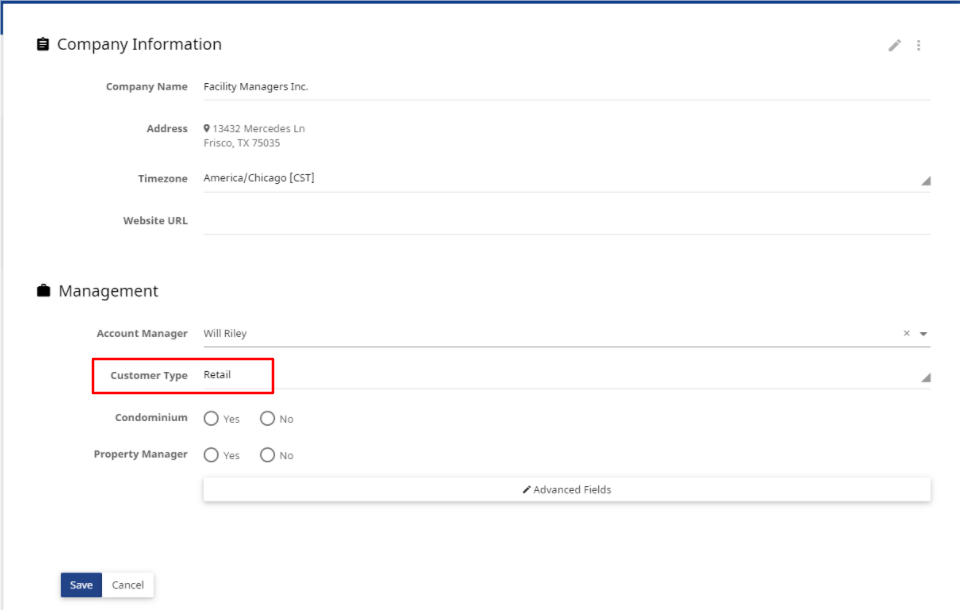Image resolution: width=972 pixels, height=610 pixels.
Task: Click the Retail value in Customer Type
Action: tap(217, 374)
